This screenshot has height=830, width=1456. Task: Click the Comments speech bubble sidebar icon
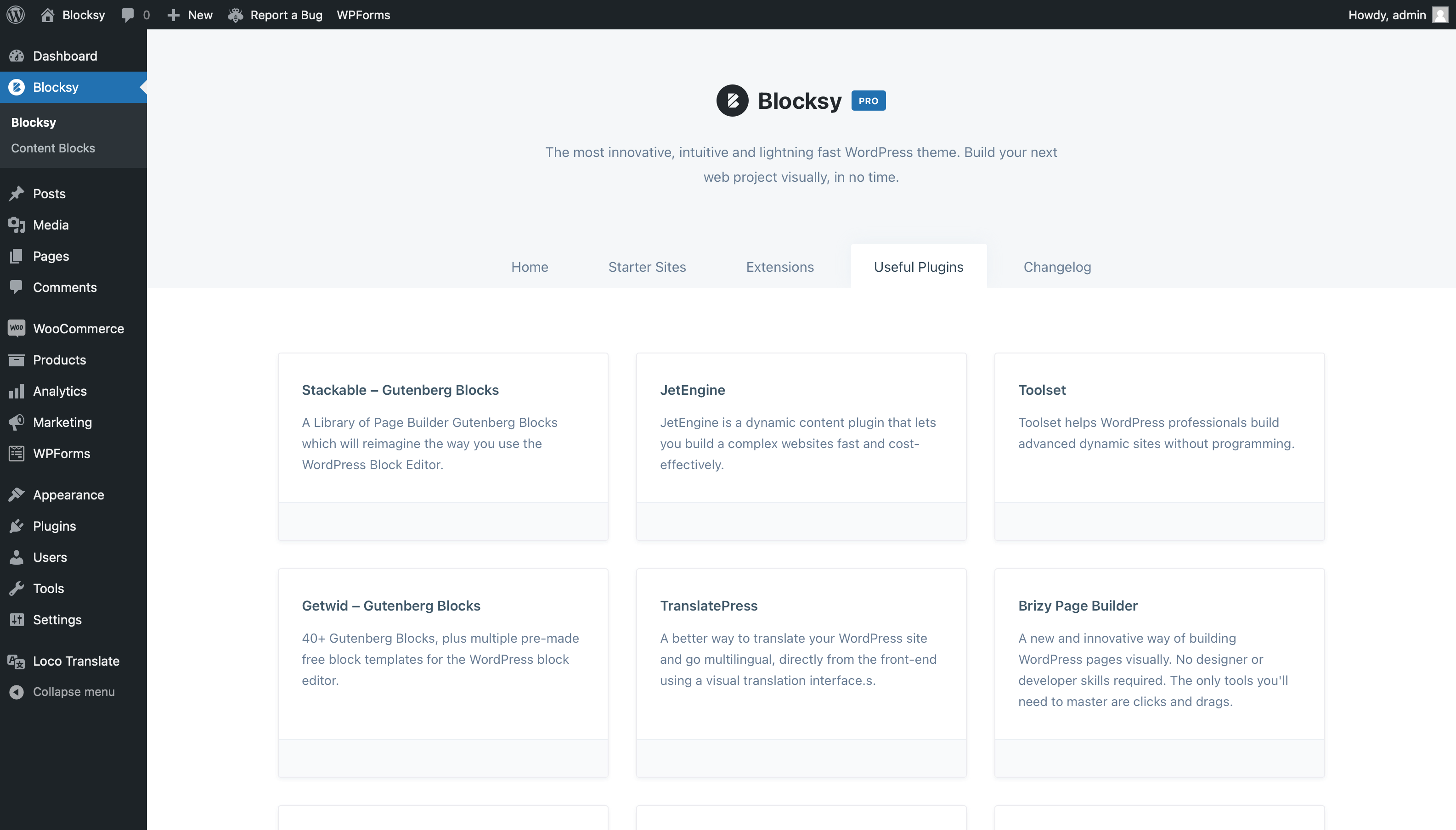[x=17, y=287]
